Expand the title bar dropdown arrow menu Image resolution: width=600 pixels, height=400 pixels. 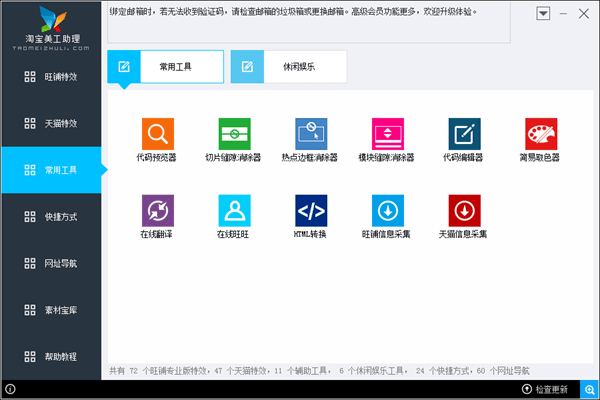543,14
